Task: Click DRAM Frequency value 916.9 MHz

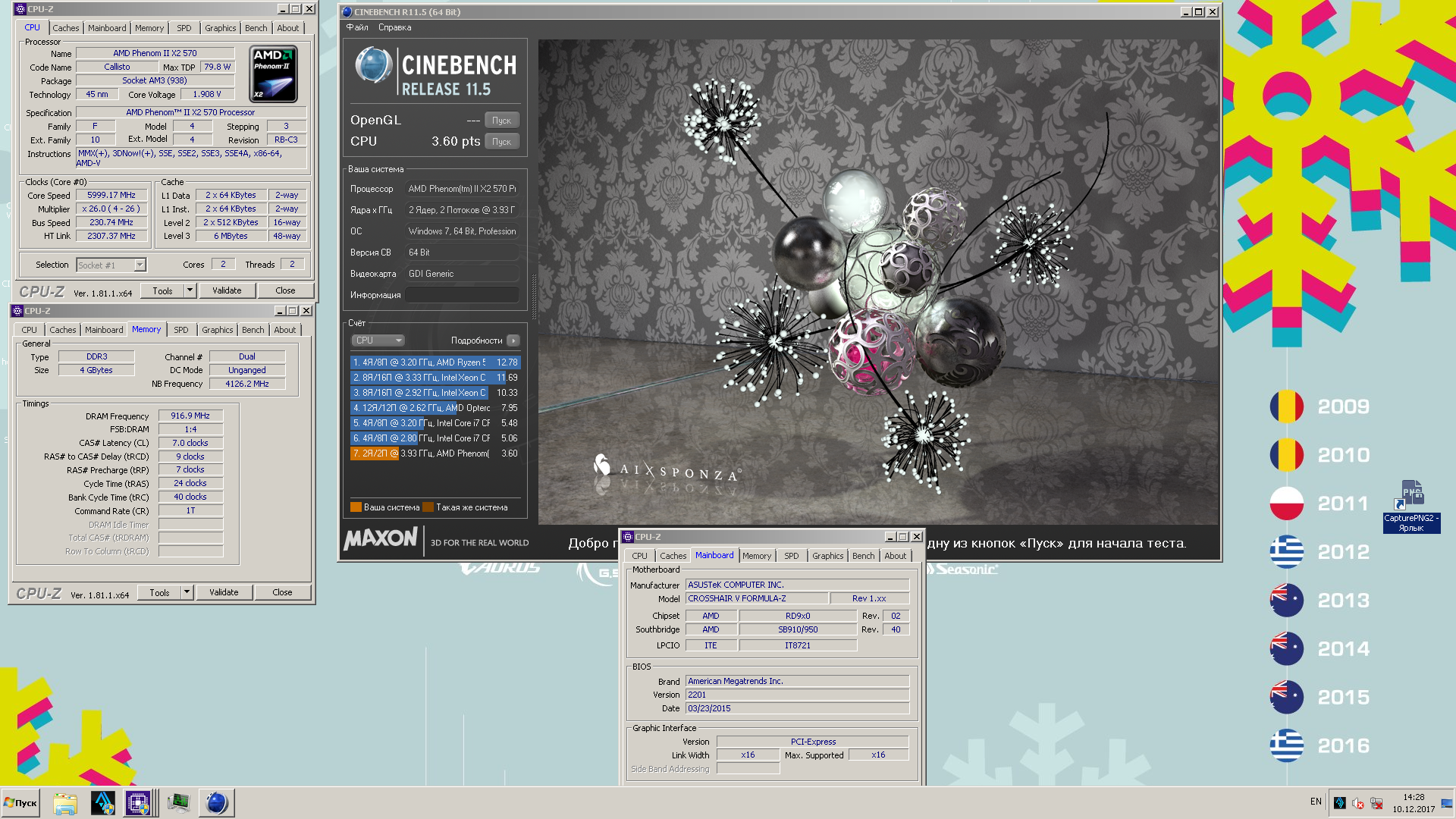Action: [190, 416]
